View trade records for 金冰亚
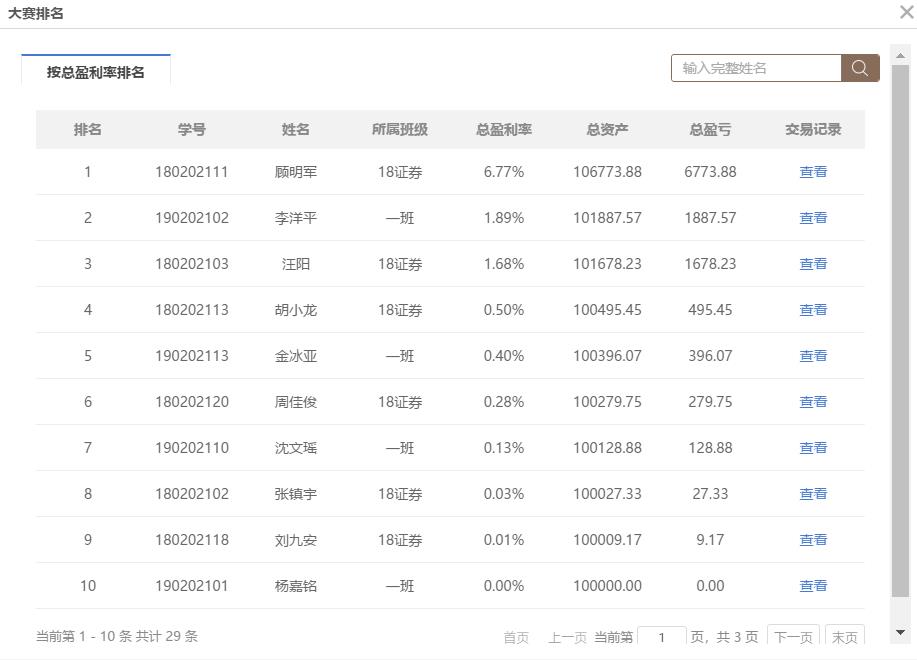The width and height of the screenshot is (917, 660). [813, 356]
